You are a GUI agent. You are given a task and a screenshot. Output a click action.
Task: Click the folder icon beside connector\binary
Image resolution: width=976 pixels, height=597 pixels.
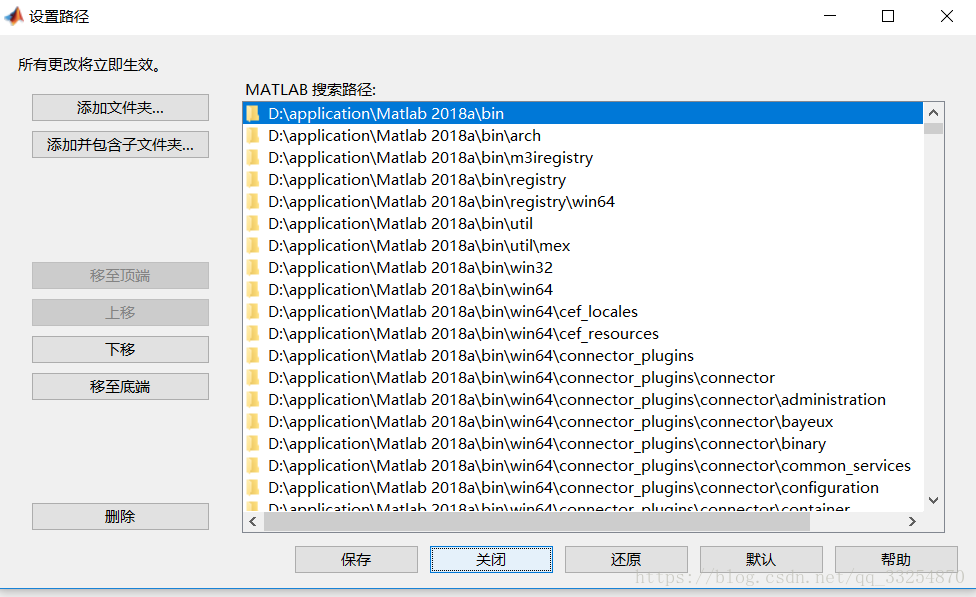(x=253, y=444)
